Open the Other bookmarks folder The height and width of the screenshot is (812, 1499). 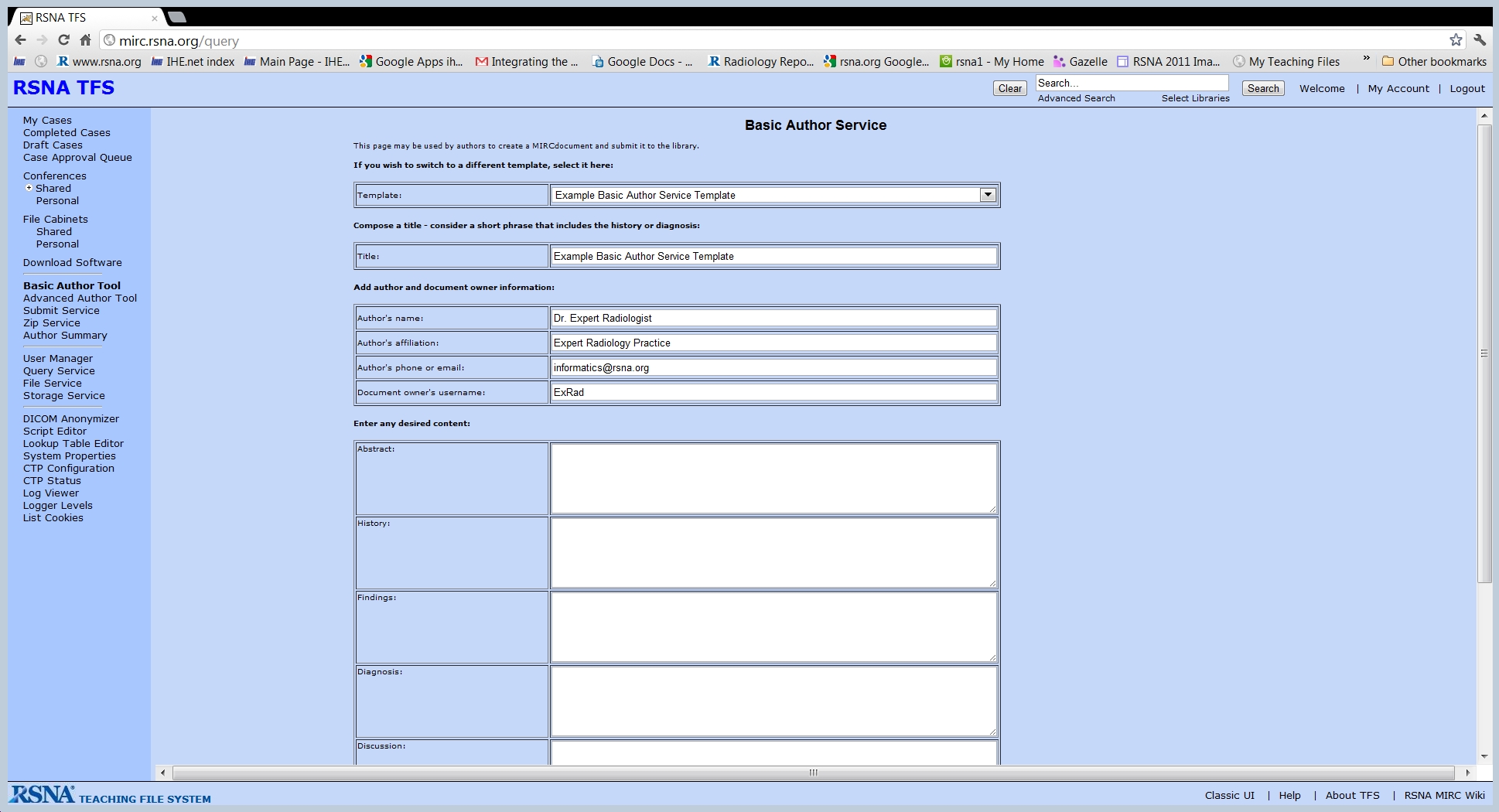coord(1434,62)
